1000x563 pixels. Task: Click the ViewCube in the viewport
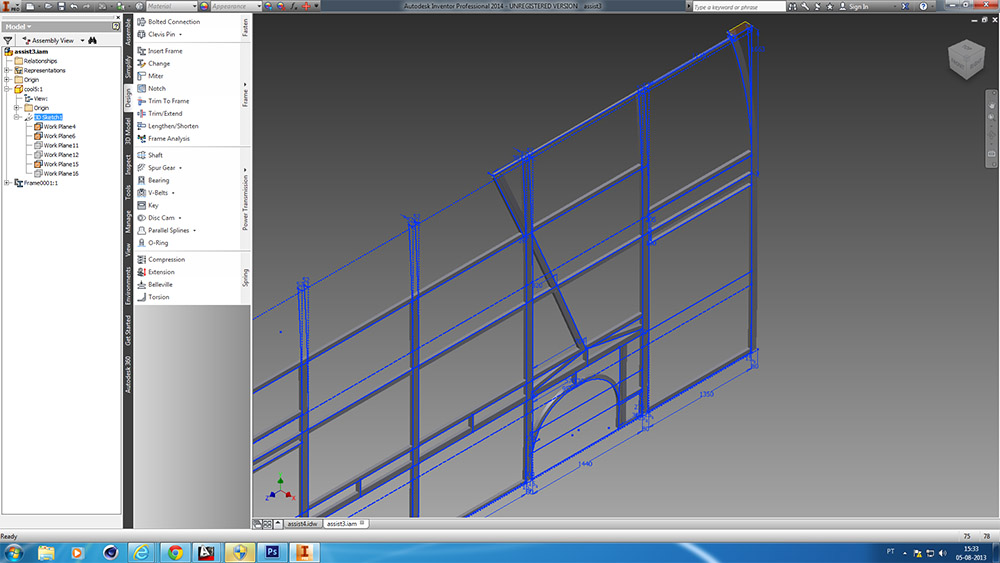coord(966,60)
